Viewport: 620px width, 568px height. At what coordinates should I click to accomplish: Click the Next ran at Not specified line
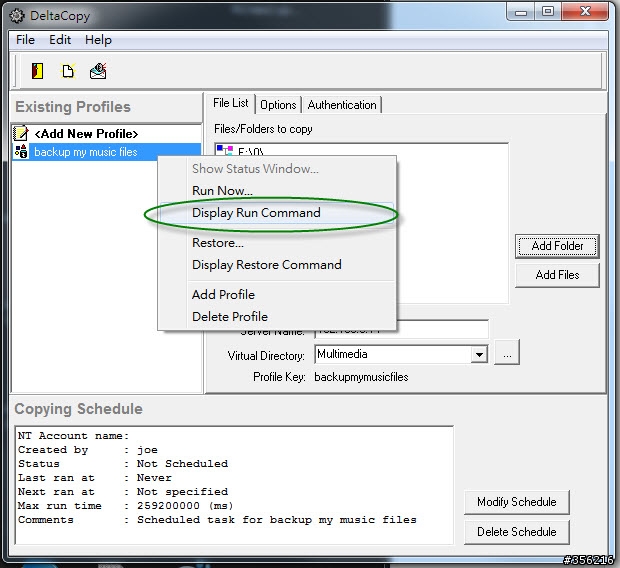[123, 492]
